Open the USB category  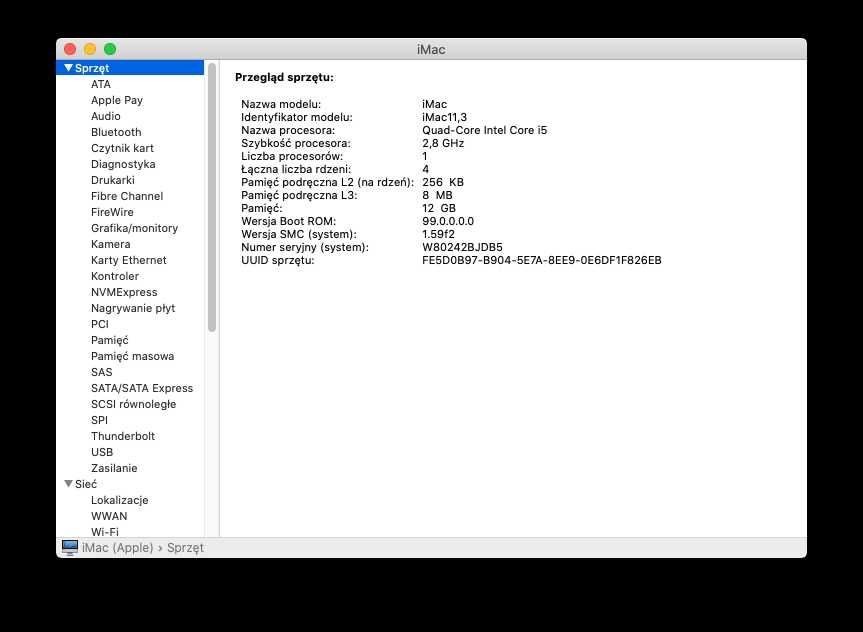tap(102, 452)
